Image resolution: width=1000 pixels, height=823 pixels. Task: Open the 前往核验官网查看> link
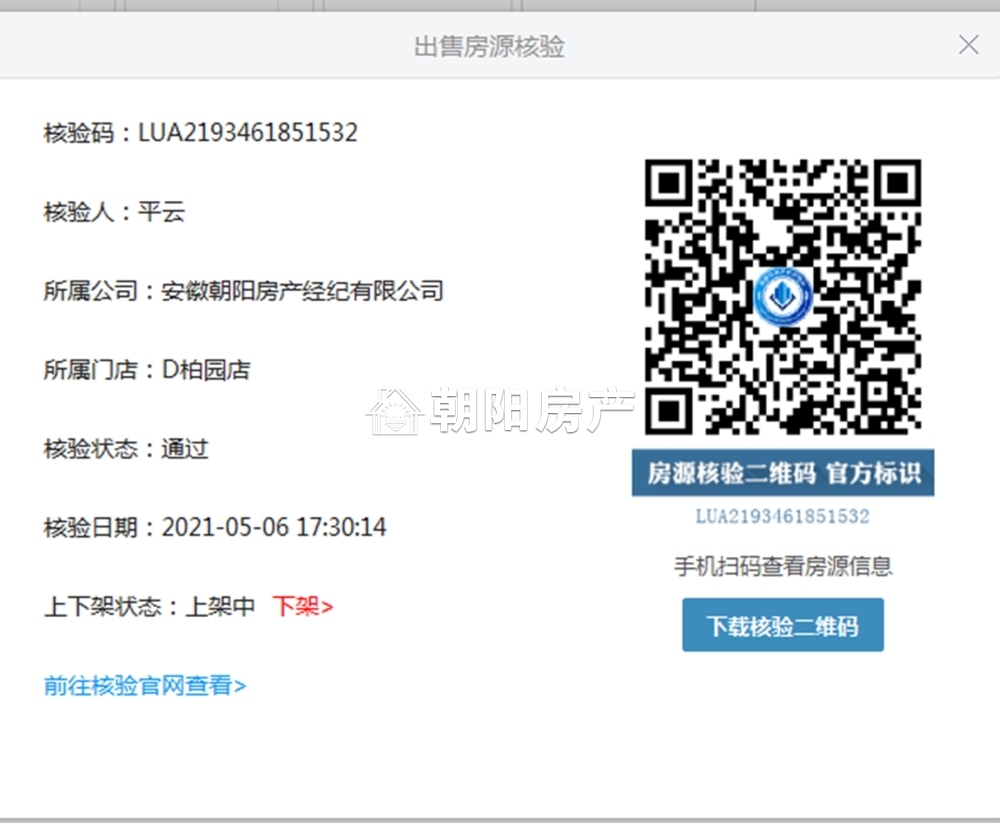145,685
